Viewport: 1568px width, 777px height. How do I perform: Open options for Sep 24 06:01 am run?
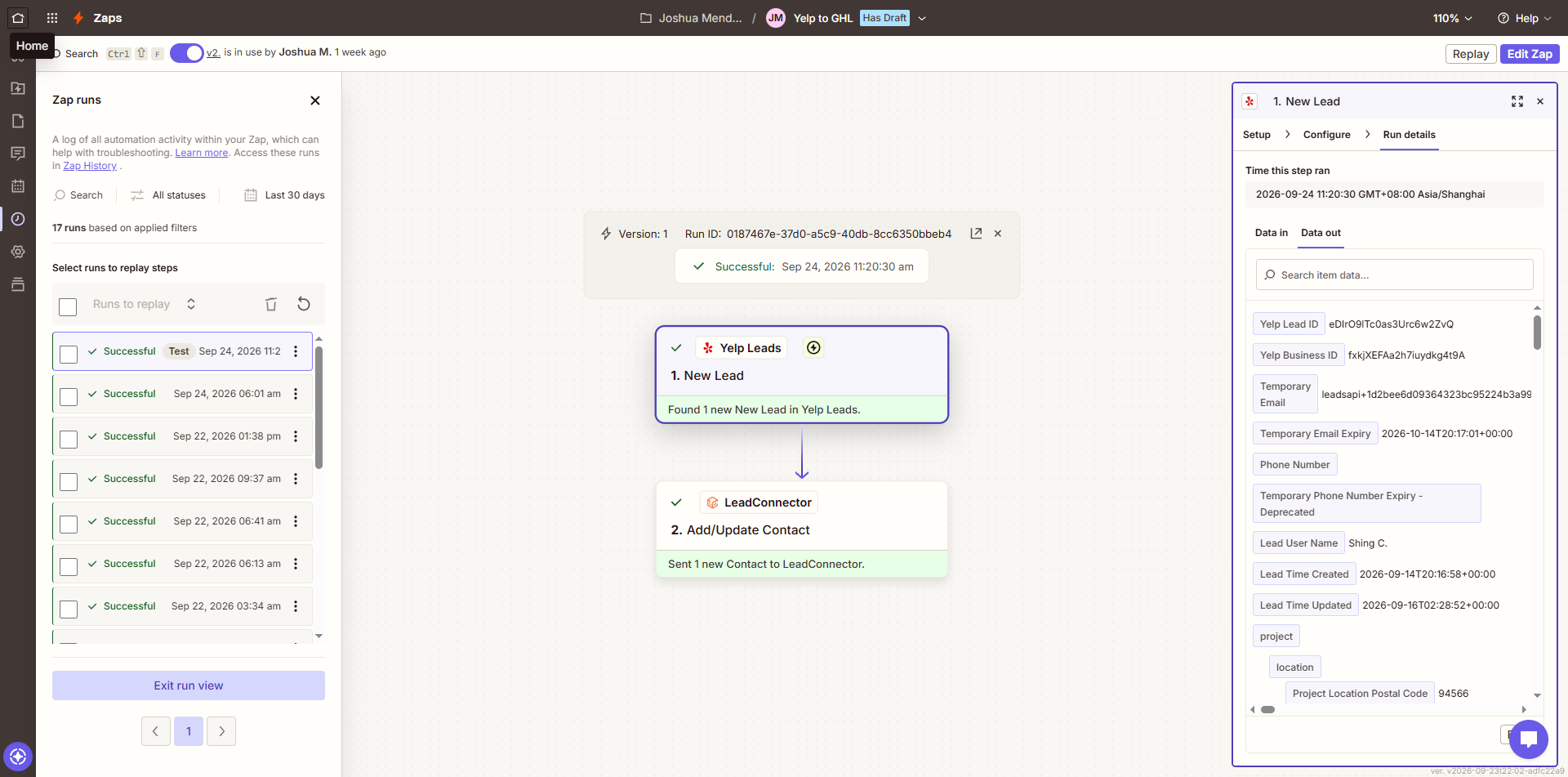(x=296, y=394)
